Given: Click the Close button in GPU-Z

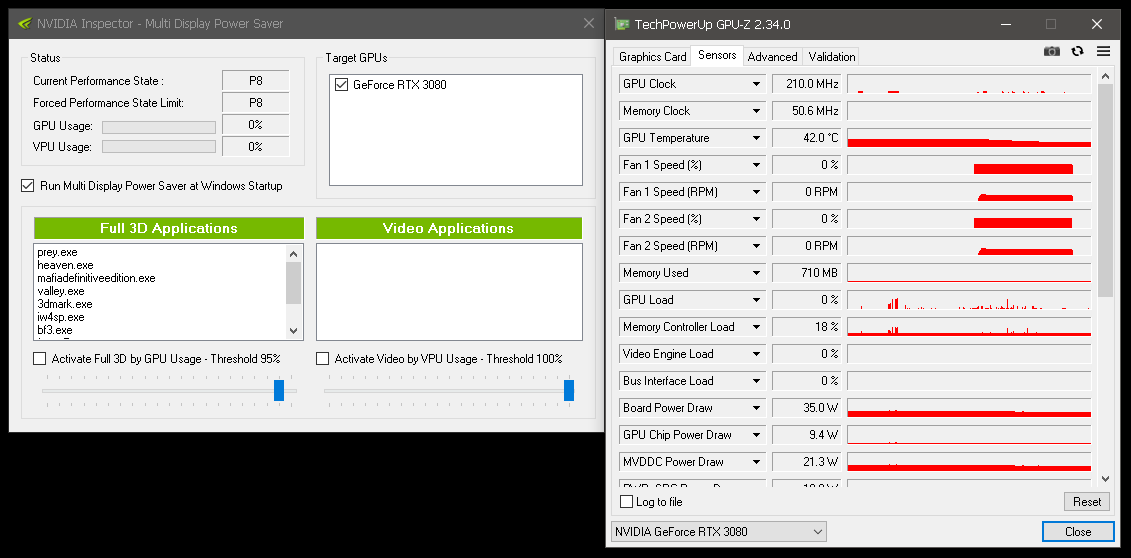Looking at the screenshot, I should 1078,532.
